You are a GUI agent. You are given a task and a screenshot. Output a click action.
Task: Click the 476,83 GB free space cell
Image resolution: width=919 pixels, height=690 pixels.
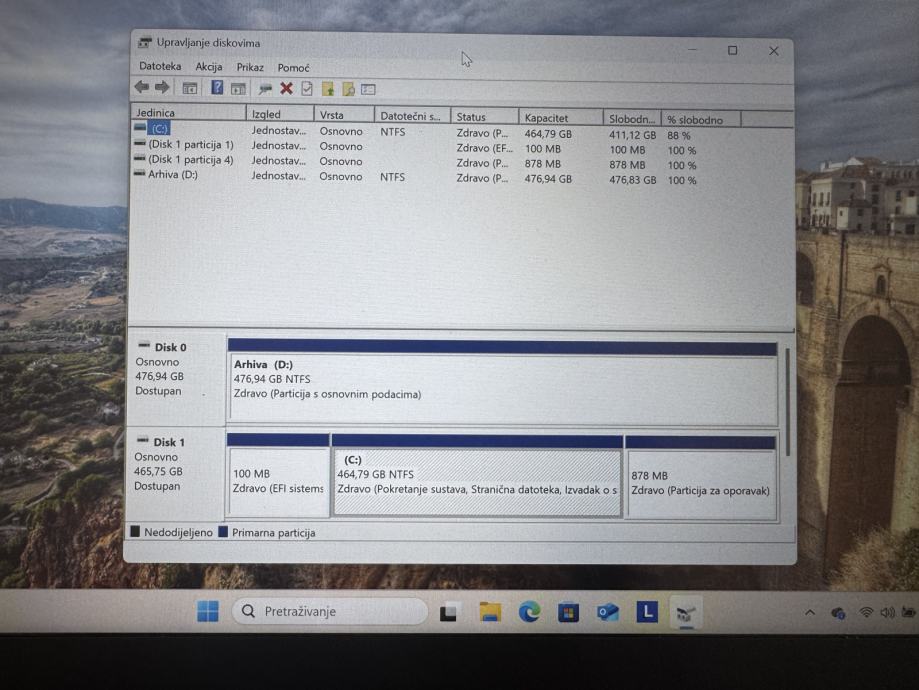coord(632,180)
